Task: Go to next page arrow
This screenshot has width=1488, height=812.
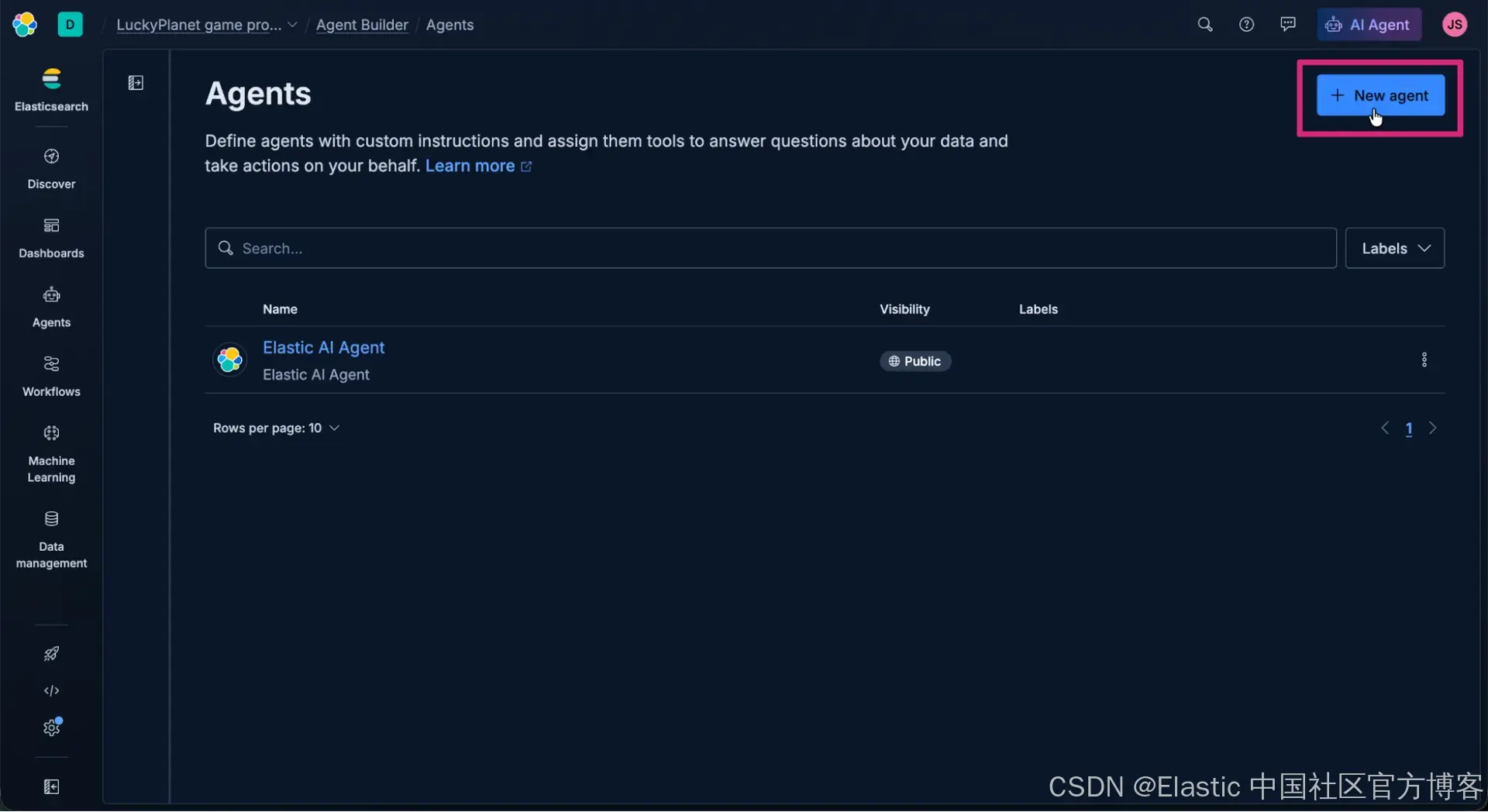Action: [1432, 428]
